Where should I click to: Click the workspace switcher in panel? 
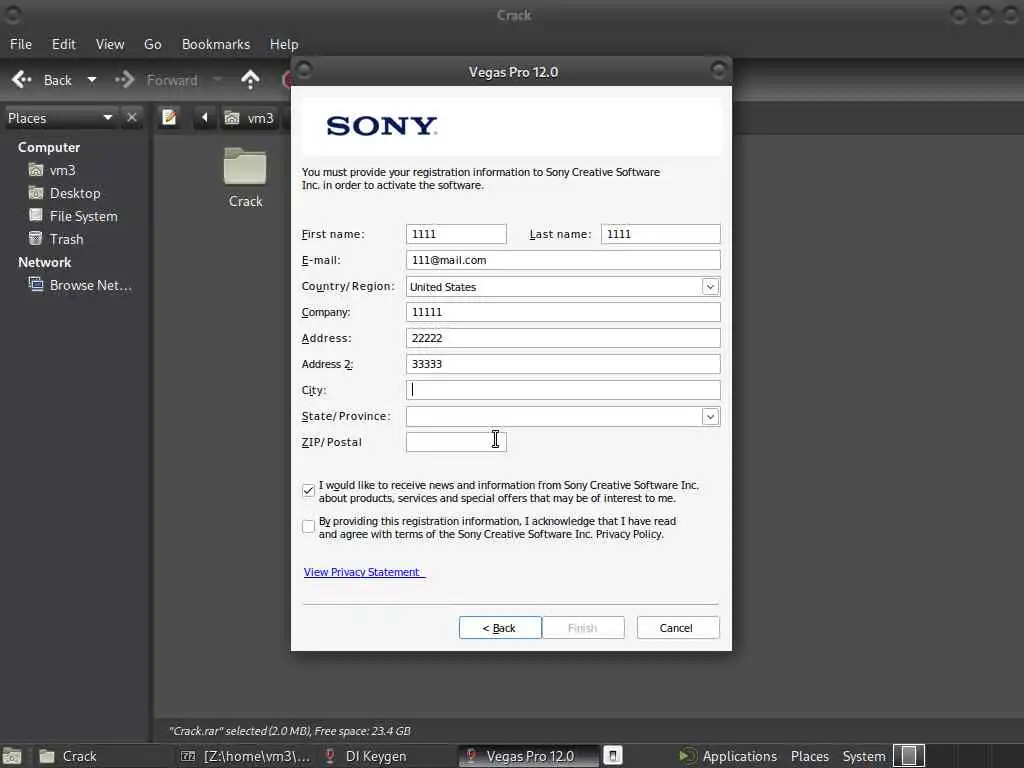pos(909,756)
